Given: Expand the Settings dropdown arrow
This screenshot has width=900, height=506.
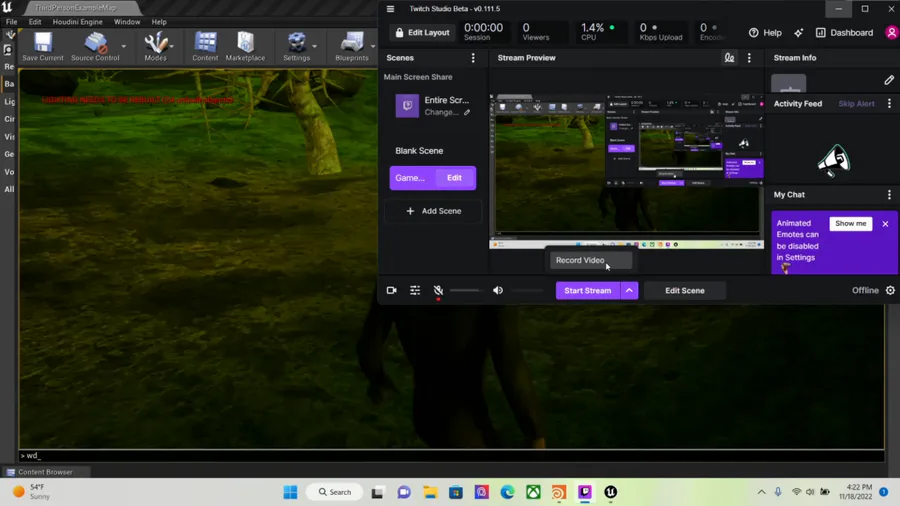Looking at the screenshot, I should [x=314, y=46].
